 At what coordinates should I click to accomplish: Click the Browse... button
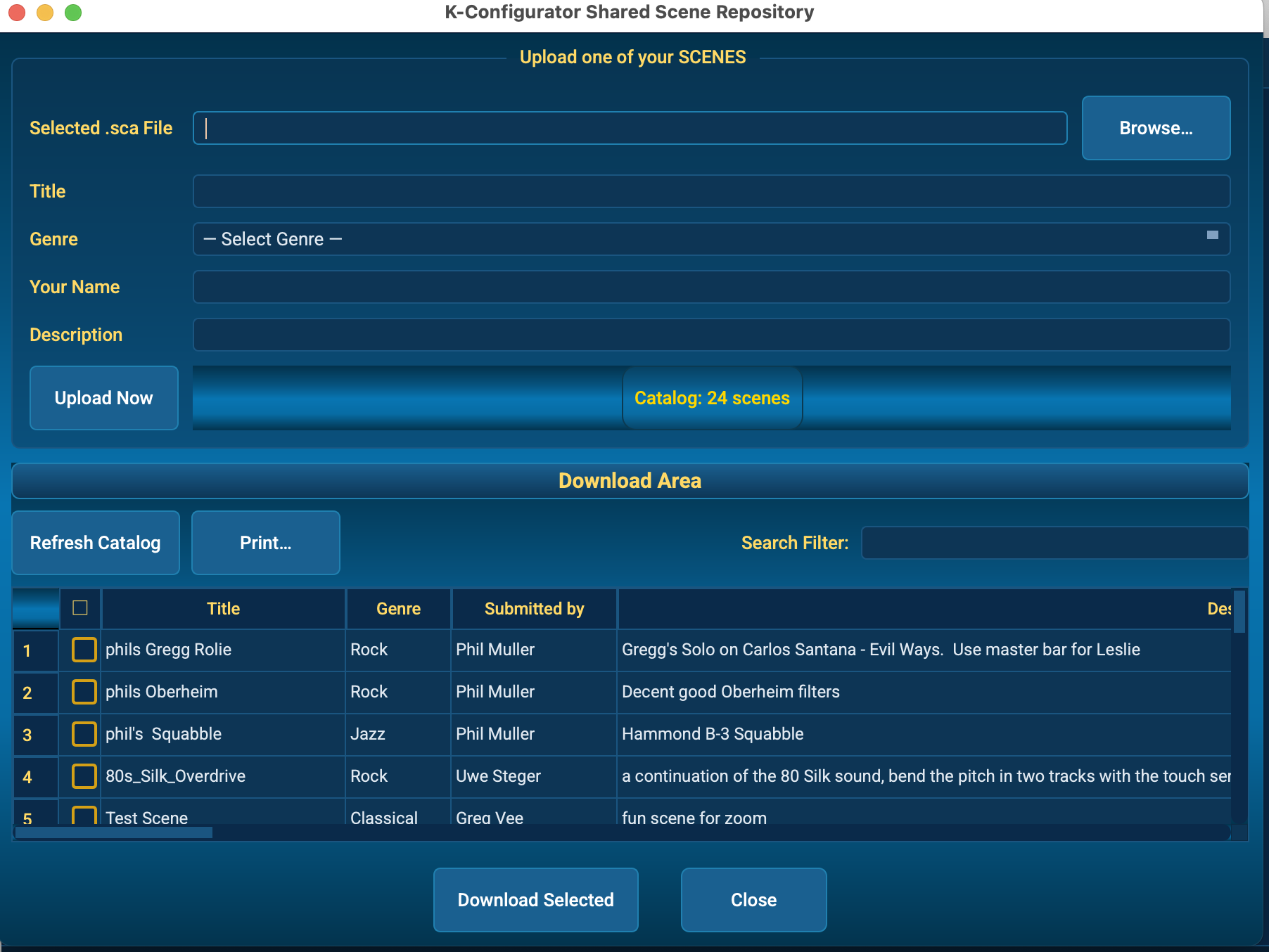point(1156,128)
